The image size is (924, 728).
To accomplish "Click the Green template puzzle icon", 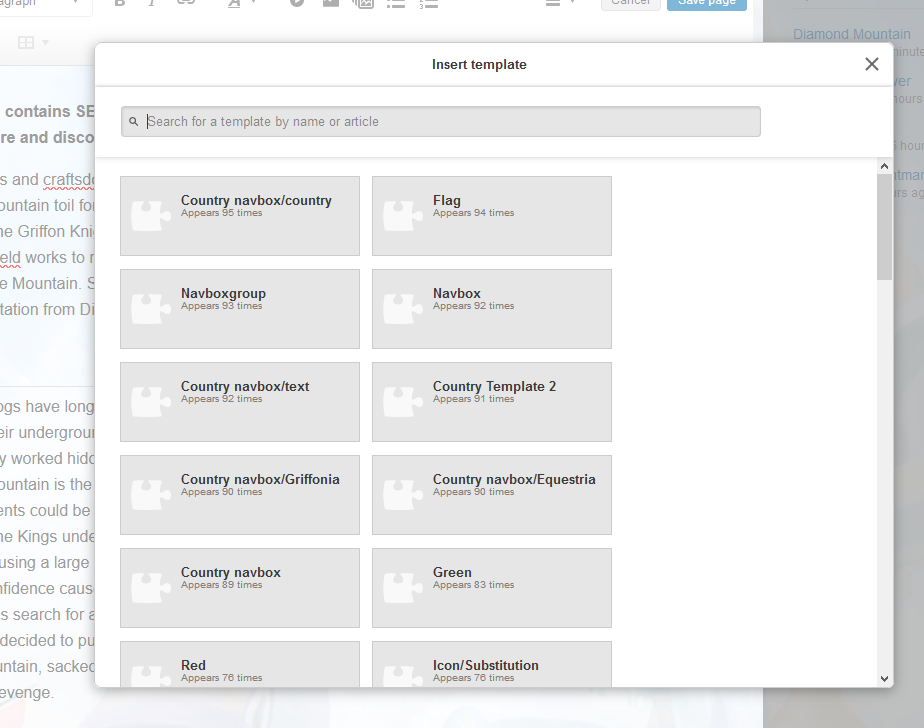I will click(402, 588).
